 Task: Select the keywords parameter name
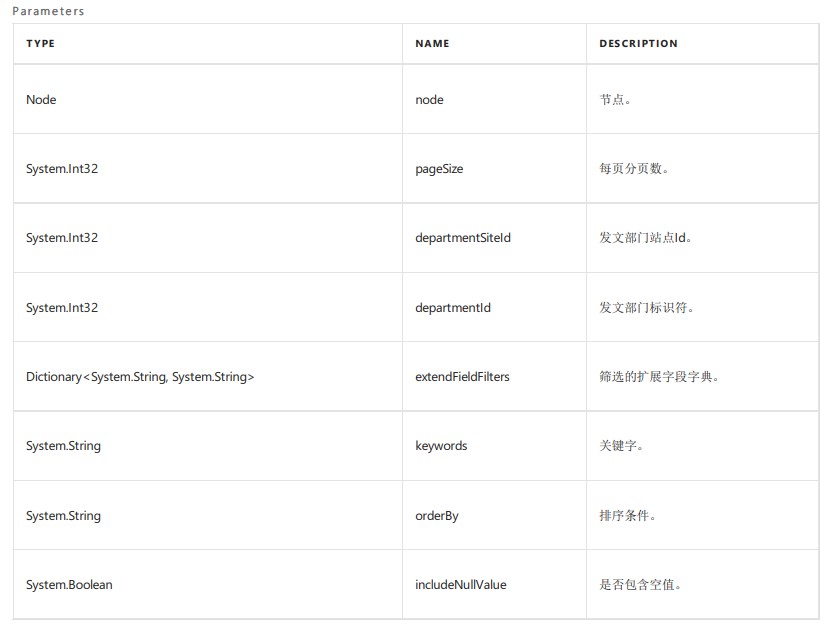[x=441, y=446]
